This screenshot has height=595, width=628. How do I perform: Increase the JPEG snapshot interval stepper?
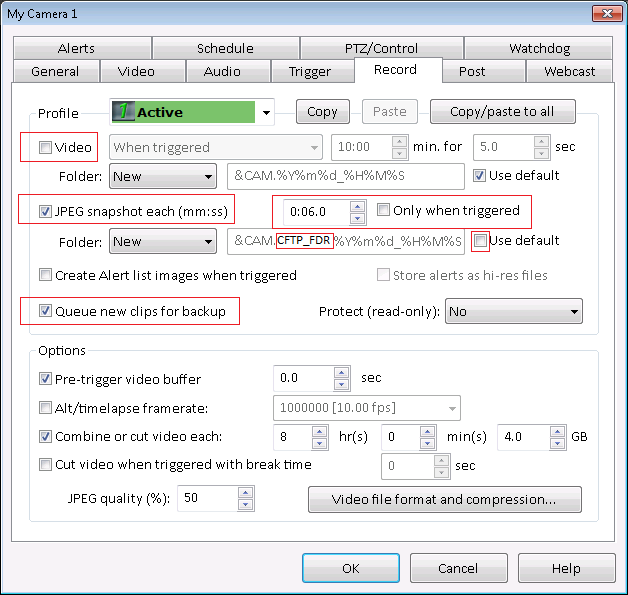click(x=357, y=206)
